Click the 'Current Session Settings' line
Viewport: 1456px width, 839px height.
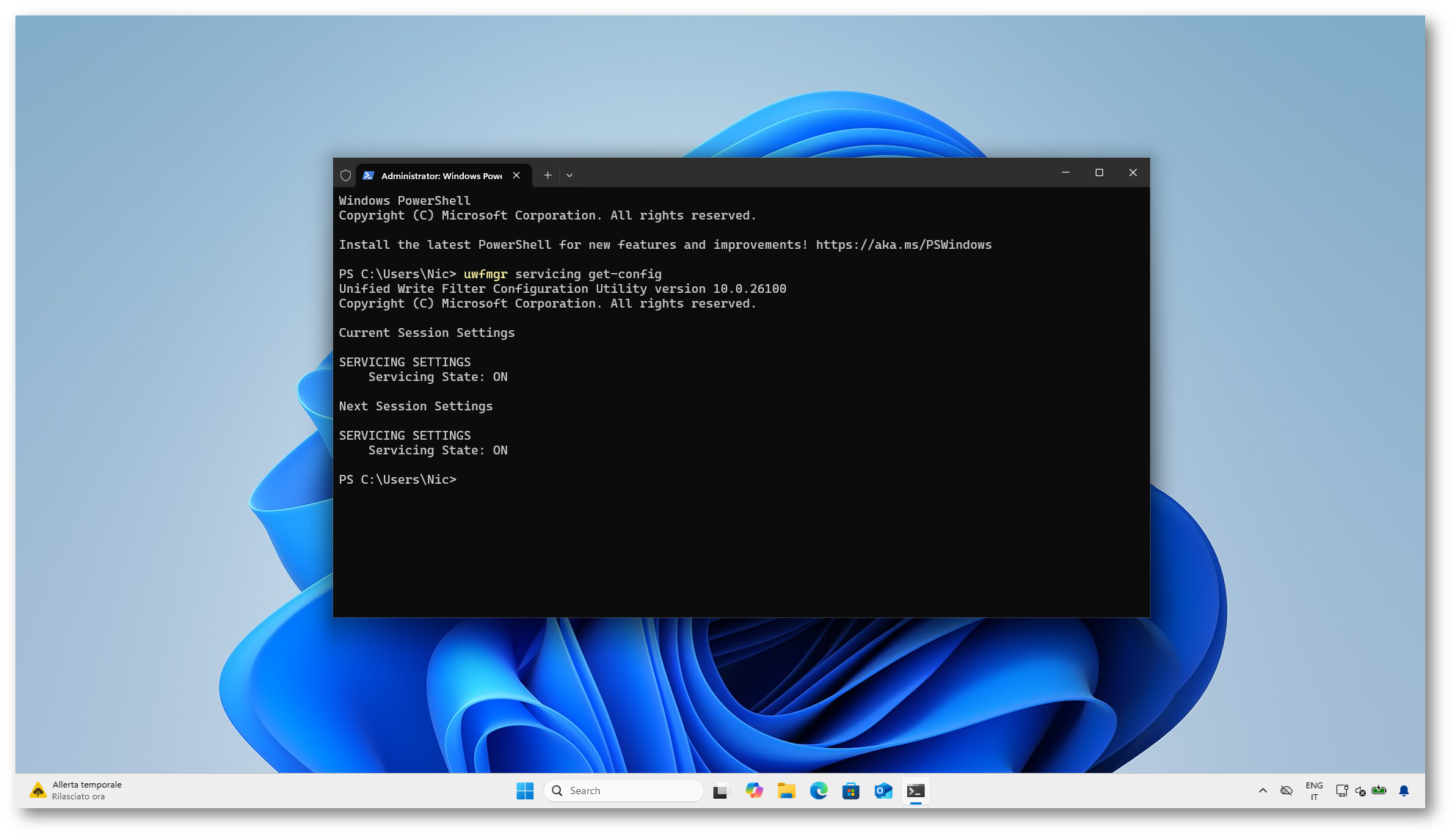click(426, 333)
